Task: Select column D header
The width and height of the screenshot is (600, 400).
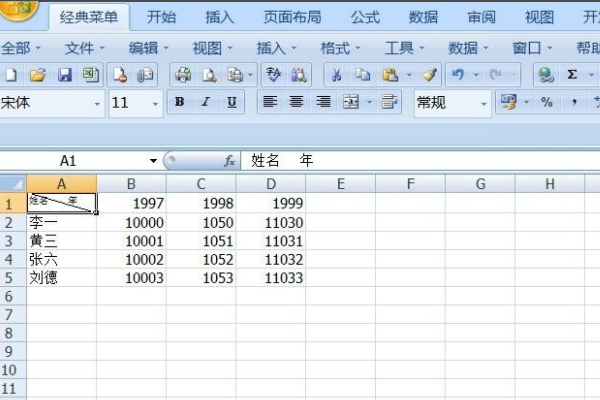Action: (271, 184)
